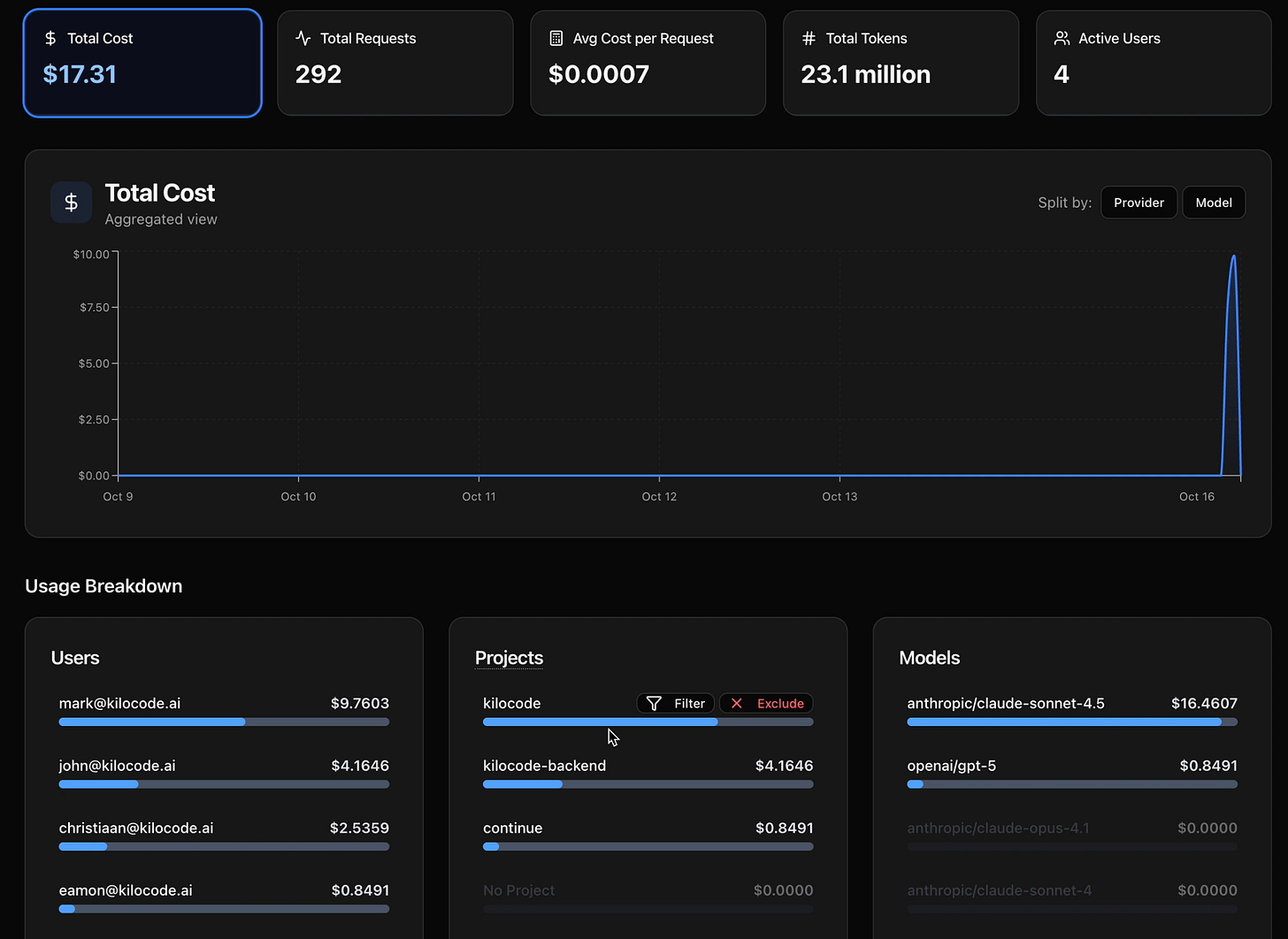1288x939 pixels.
Task: Click the dollar icon beside the Total Cost chart title
Action: point(71,202)
